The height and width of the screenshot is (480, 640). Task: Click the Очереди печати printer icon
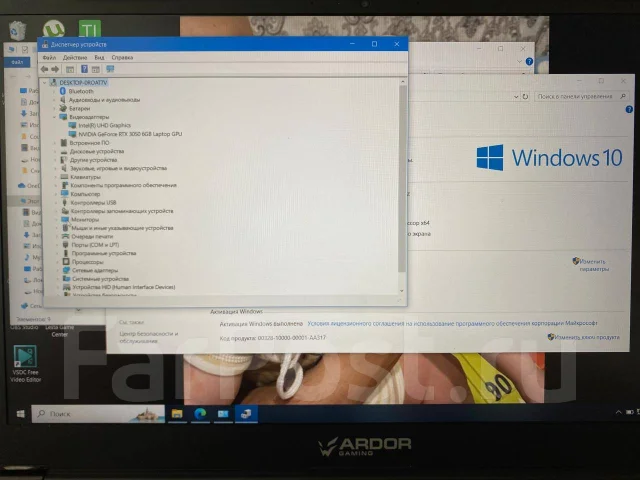[65, 236]
